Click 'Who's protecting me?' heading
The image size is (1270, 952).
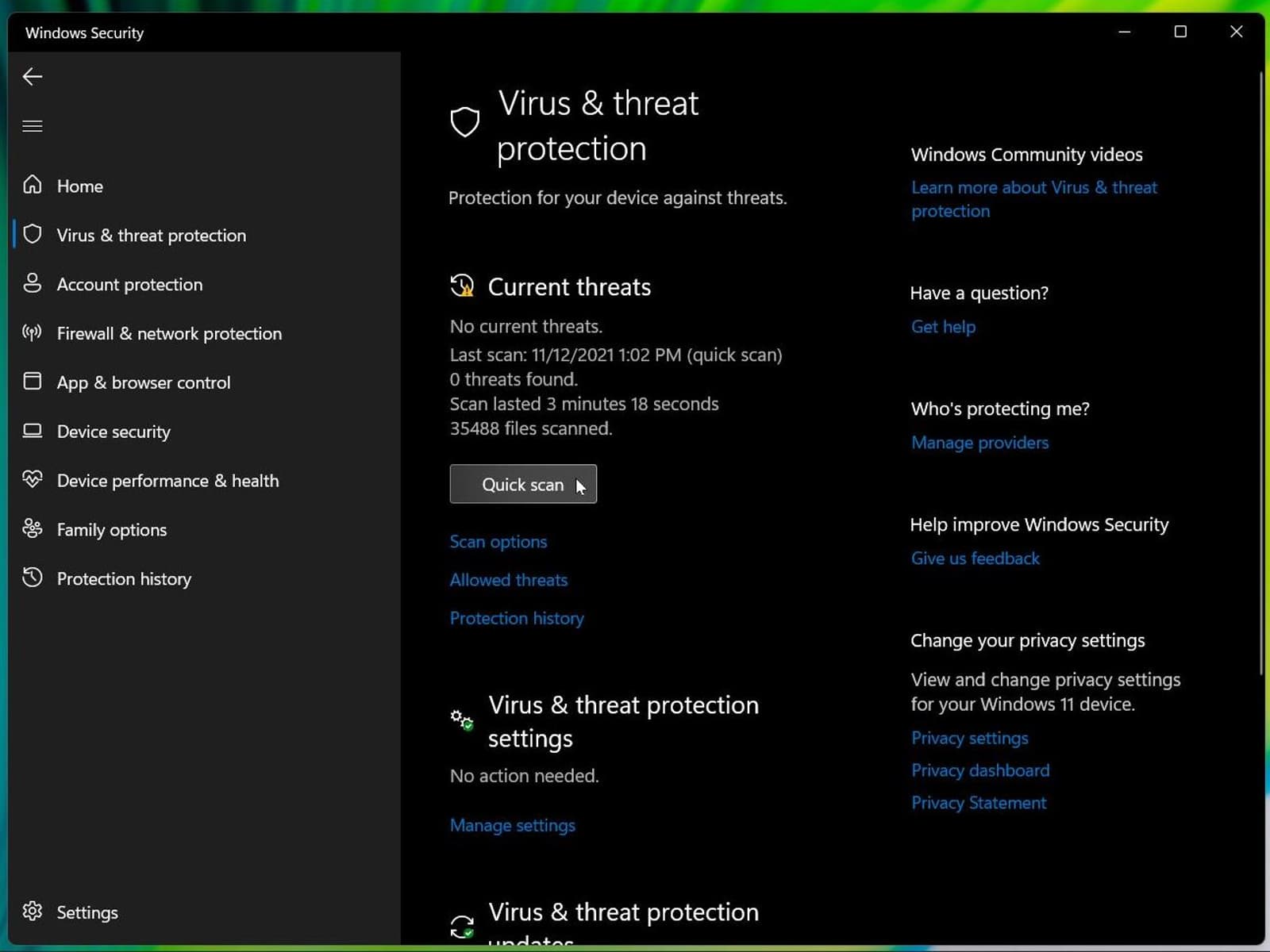[1000, 409]
